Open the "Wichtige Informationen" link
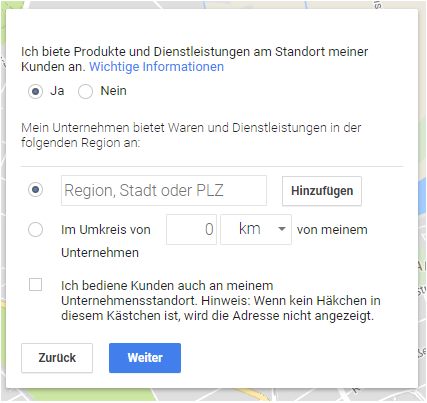The image size is (427, 403). pyautogui.click(x=156, y=67)
